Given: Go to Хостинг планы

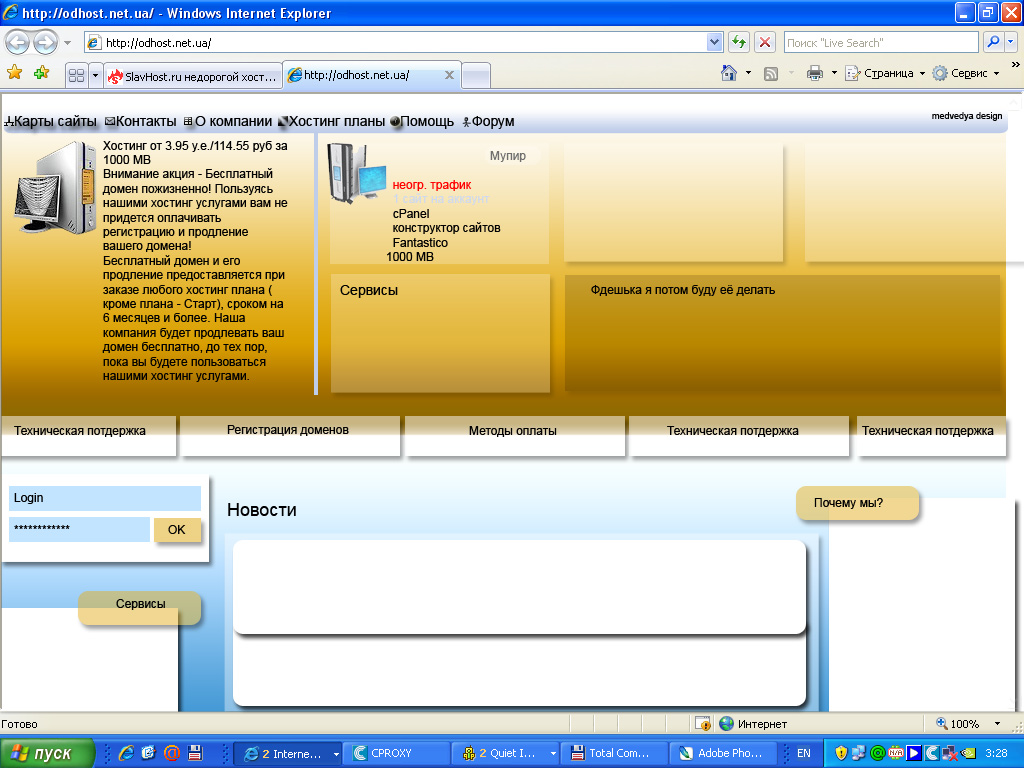Looking at the screenshot, I should 331,121.
